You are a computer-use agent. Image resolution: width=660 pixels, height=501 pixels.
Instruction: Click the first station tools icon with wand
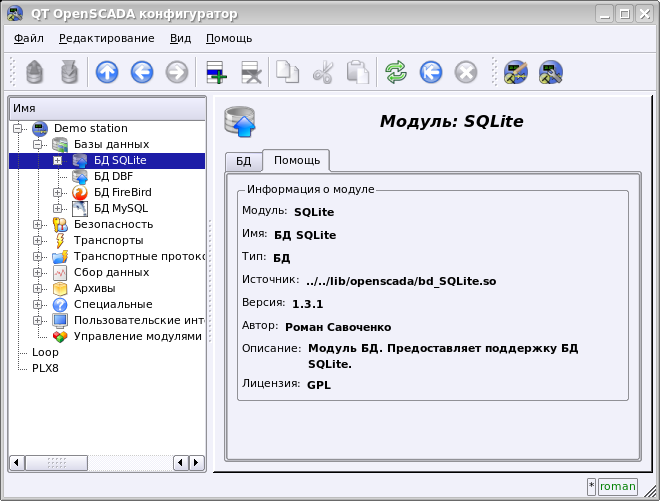click(516, 72)
